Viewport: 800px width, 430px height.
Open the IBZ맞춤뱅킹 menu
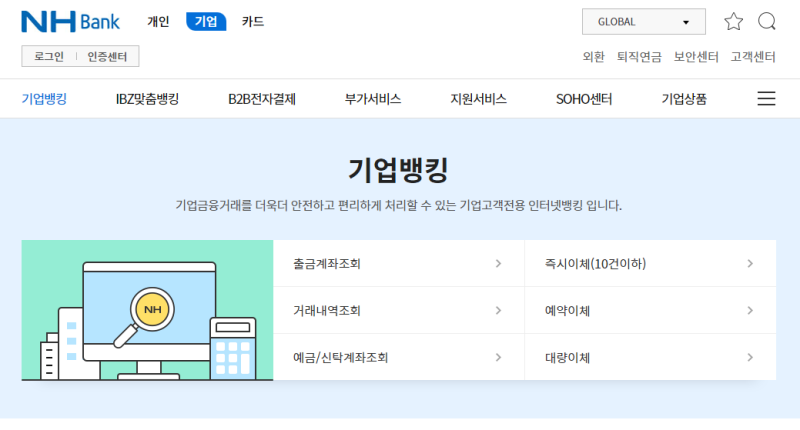click(147, 99)
